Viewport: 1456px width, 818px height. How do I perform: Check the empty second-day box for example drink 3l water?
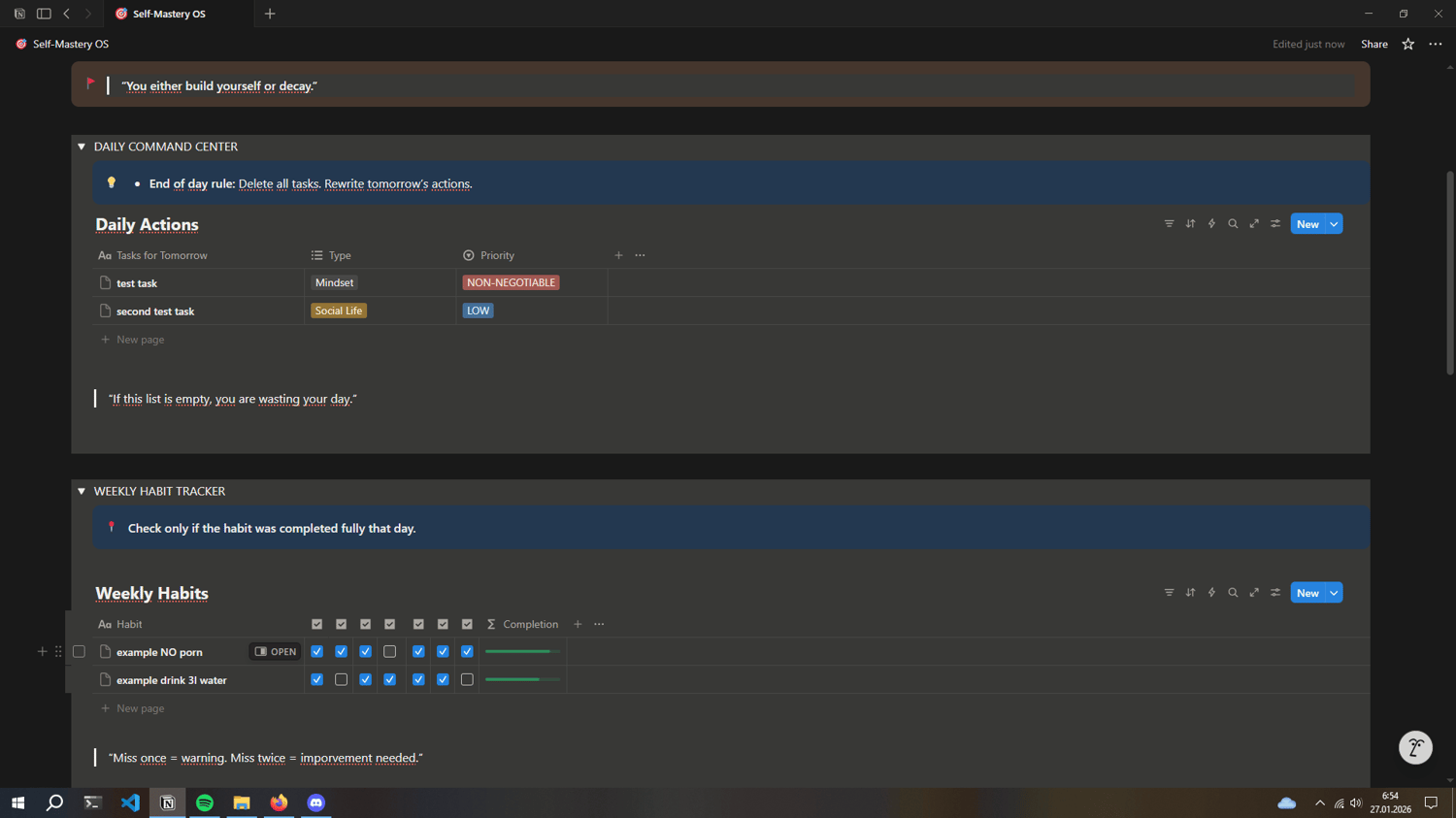[x=341, y=680]
